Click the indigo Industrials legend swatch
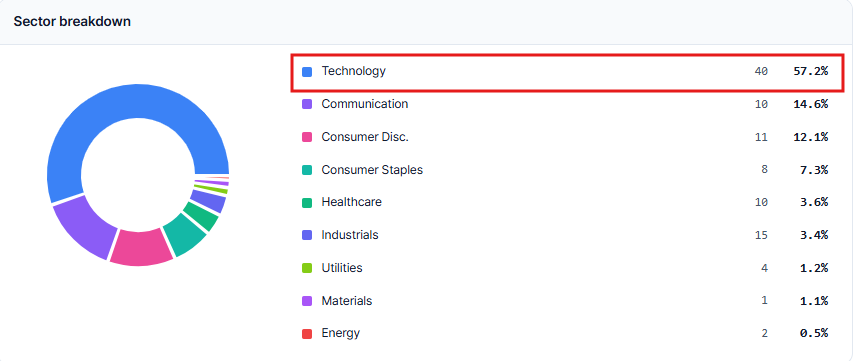 tap(307, 235)
